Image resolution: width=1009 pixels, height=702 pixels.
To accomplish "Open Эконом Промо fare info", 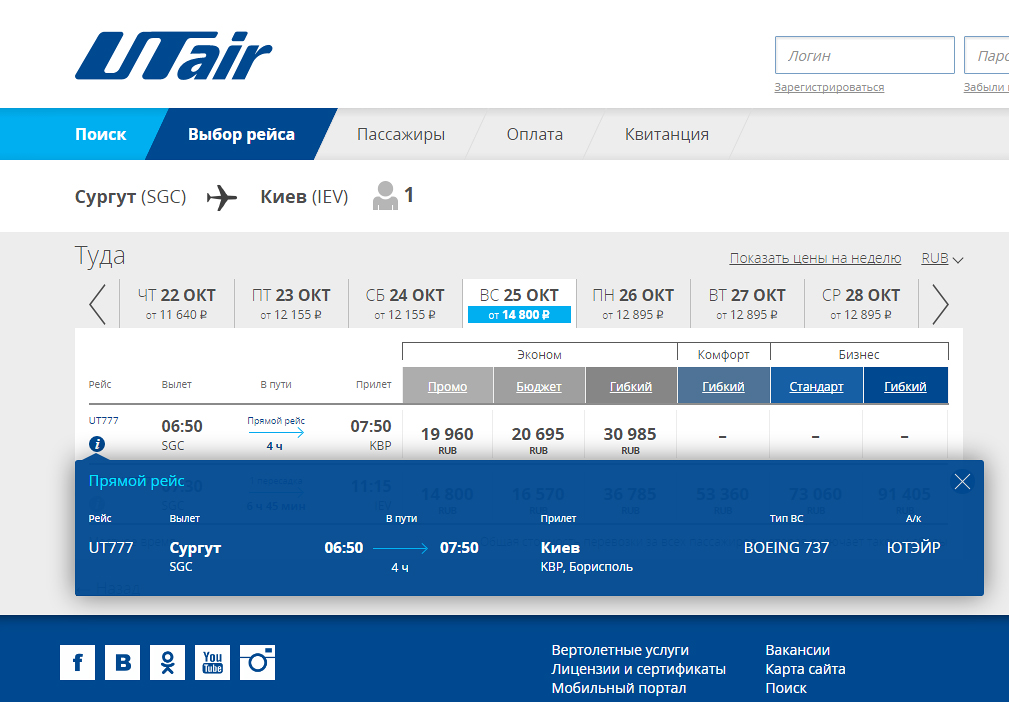I will (447, 386).
